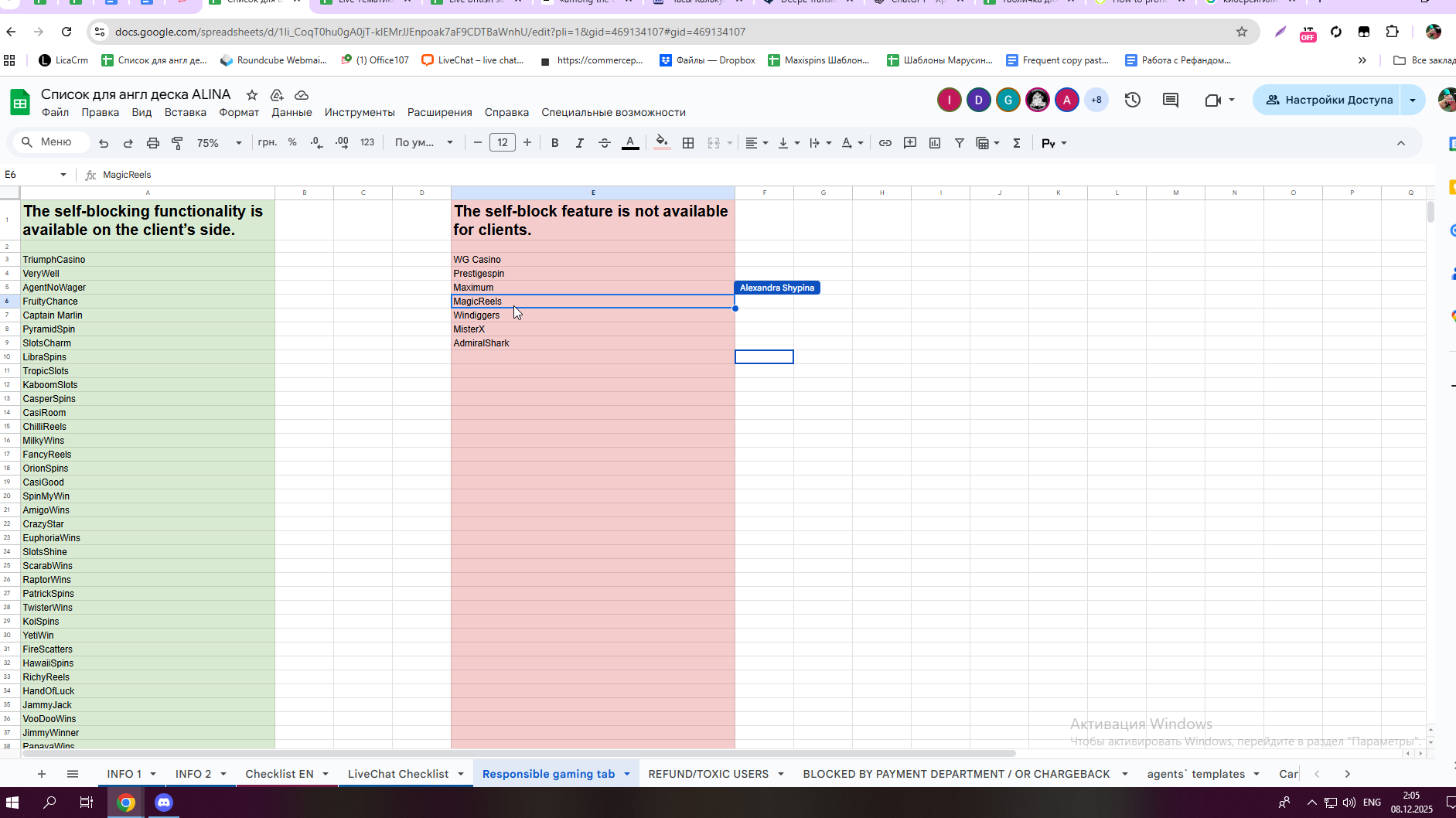Open text wrapping dropdown
This screenshot has width=1456, height=818.
pos(820,143)
